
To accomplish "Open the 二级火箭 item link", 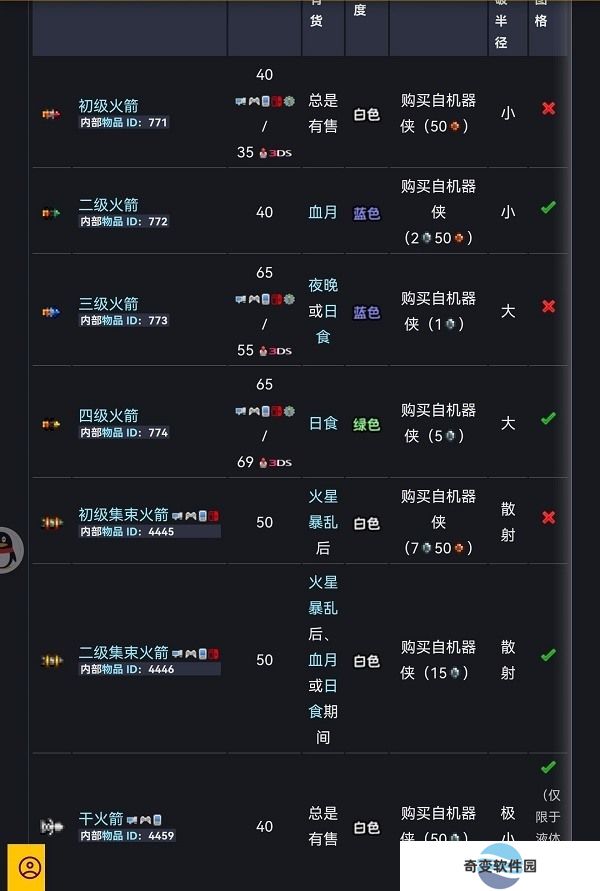I will [109, 205].
